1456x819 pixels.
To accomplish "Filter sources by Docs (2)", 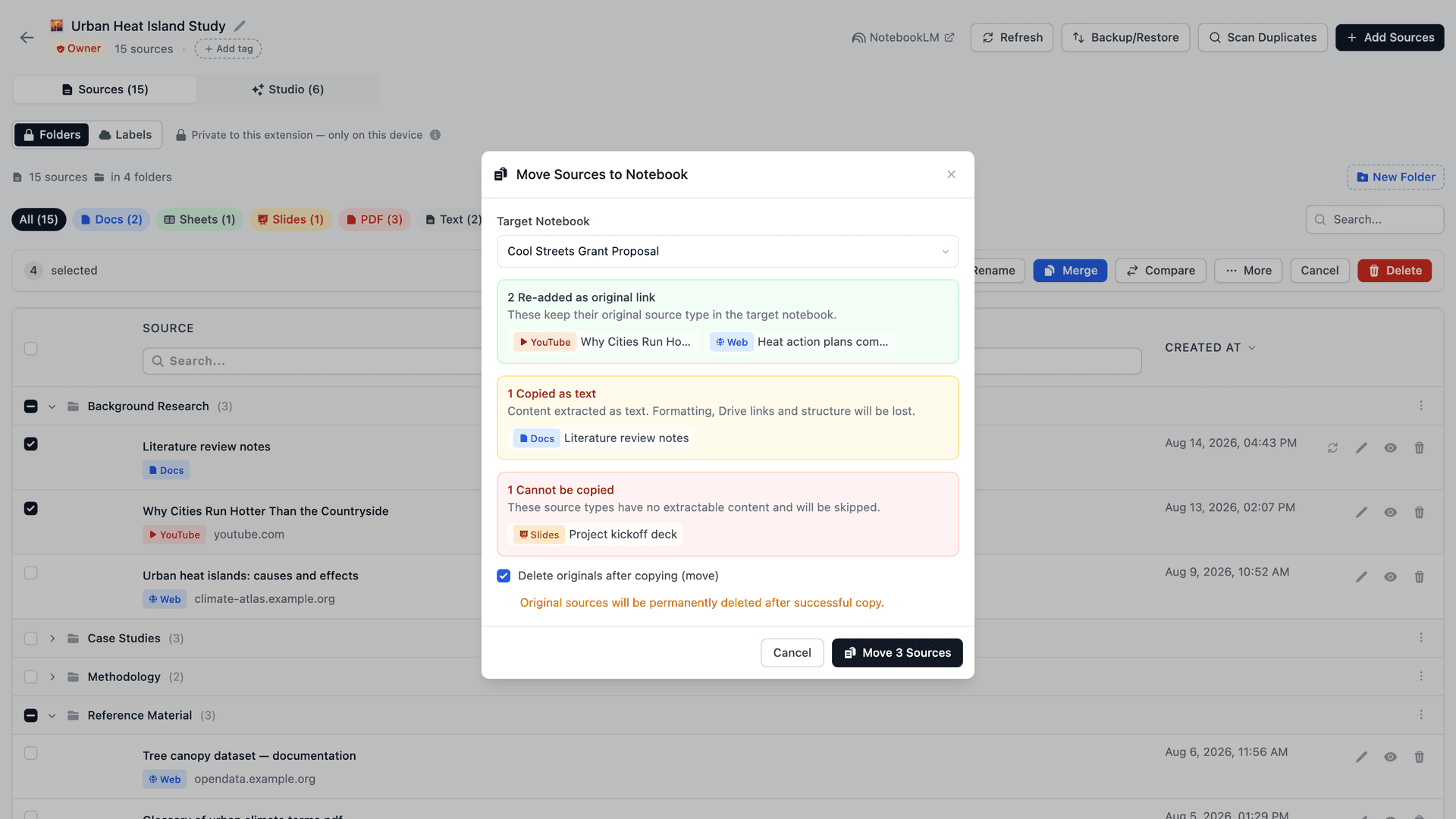I will pos(111,219).
